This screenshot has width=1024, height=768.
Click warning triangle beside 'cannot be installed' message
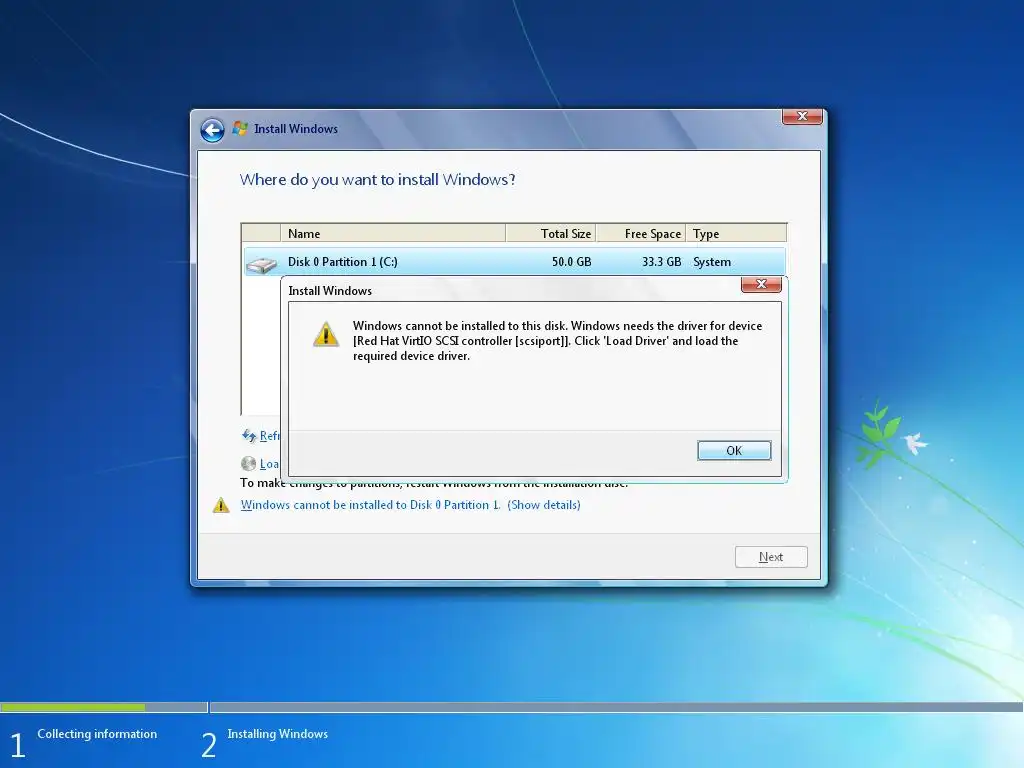(221, 505)
